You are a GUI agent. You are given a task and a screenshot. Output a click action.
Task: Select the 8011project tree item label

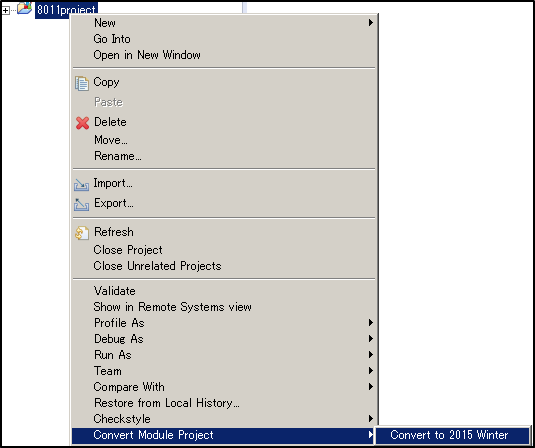pyautogui.click(x=67, y=10)
